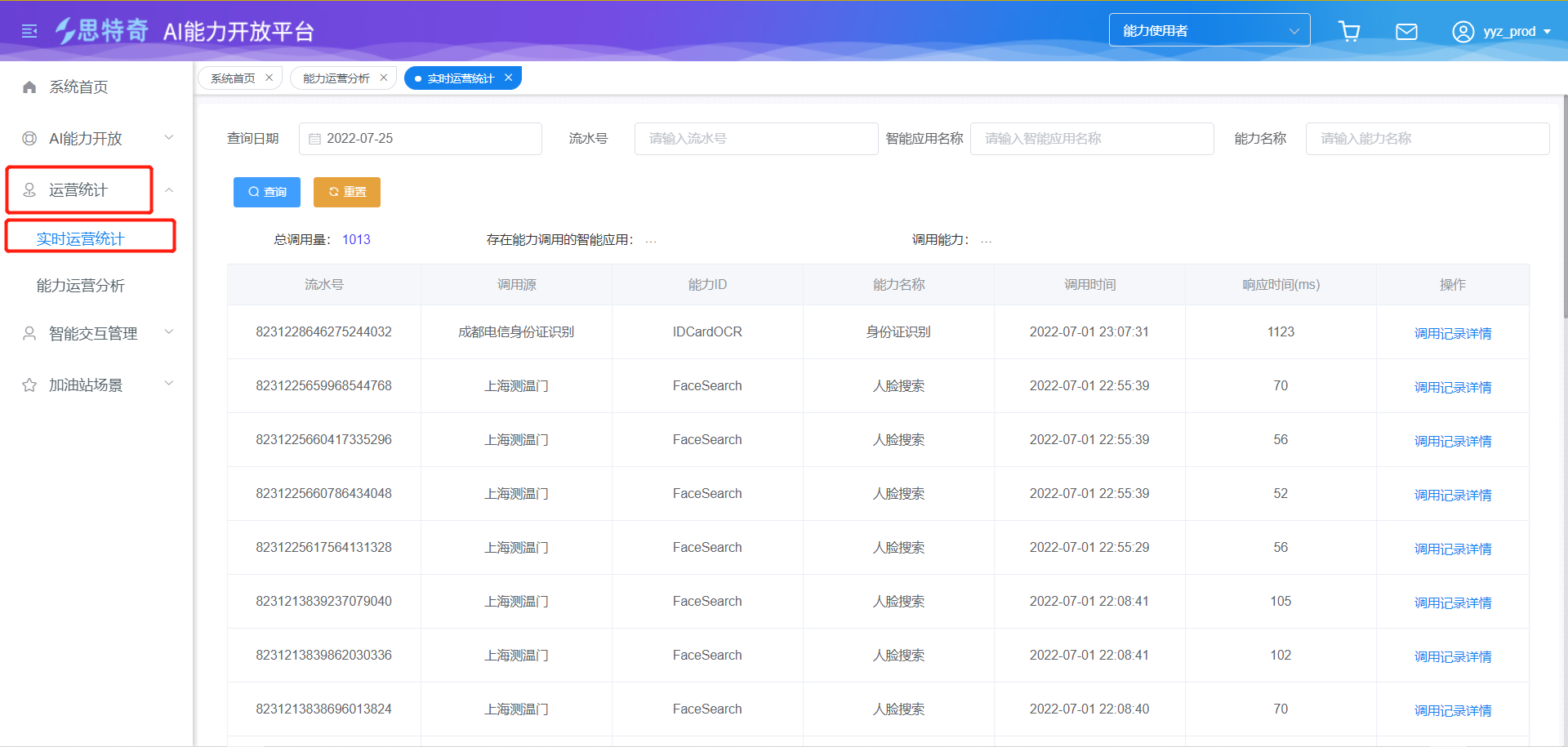Open the shopping cart icon
The image size is (1568, 747).
click(1349, 31)
